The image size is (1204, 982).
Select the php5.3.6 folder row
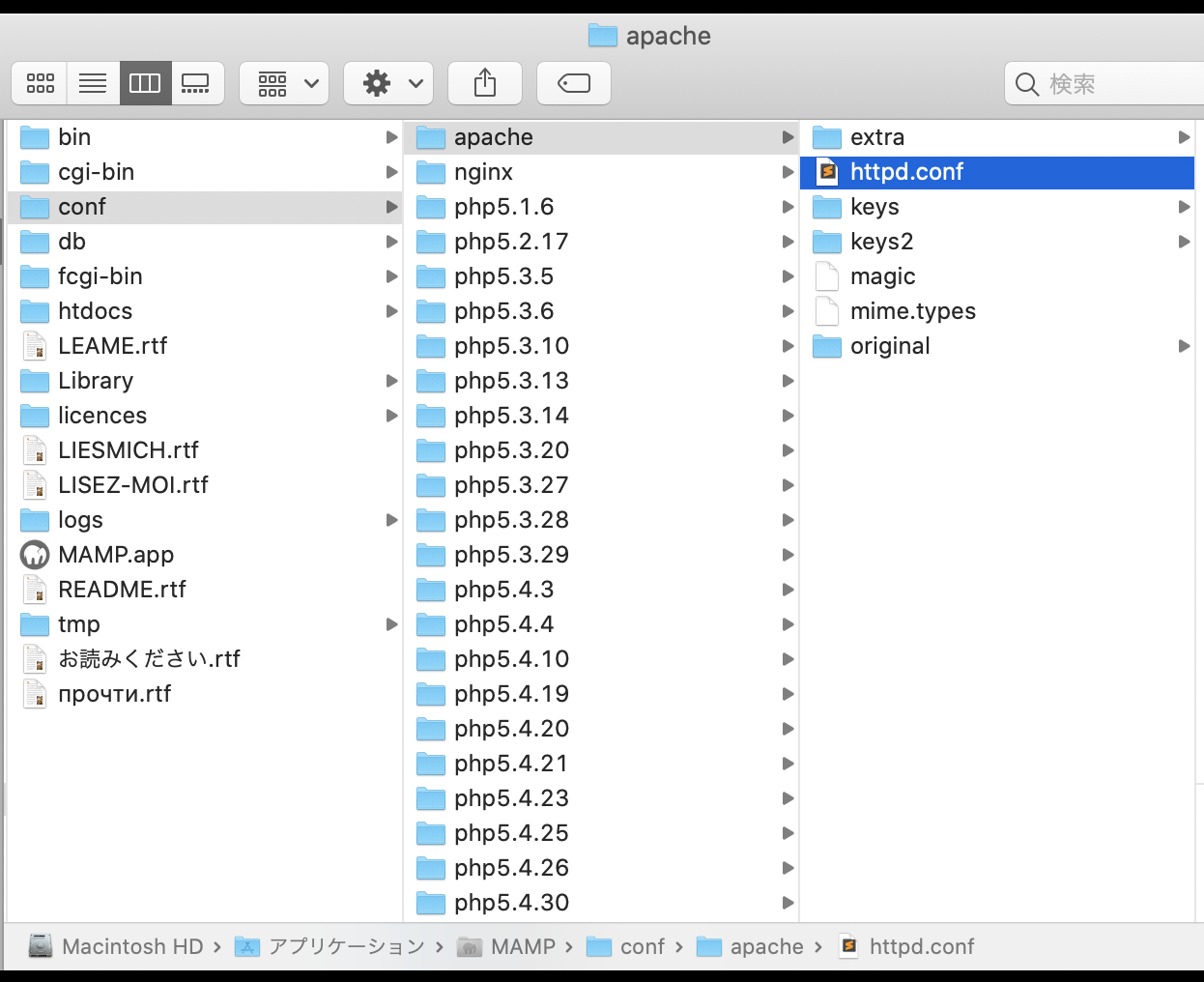pos(601,311)
